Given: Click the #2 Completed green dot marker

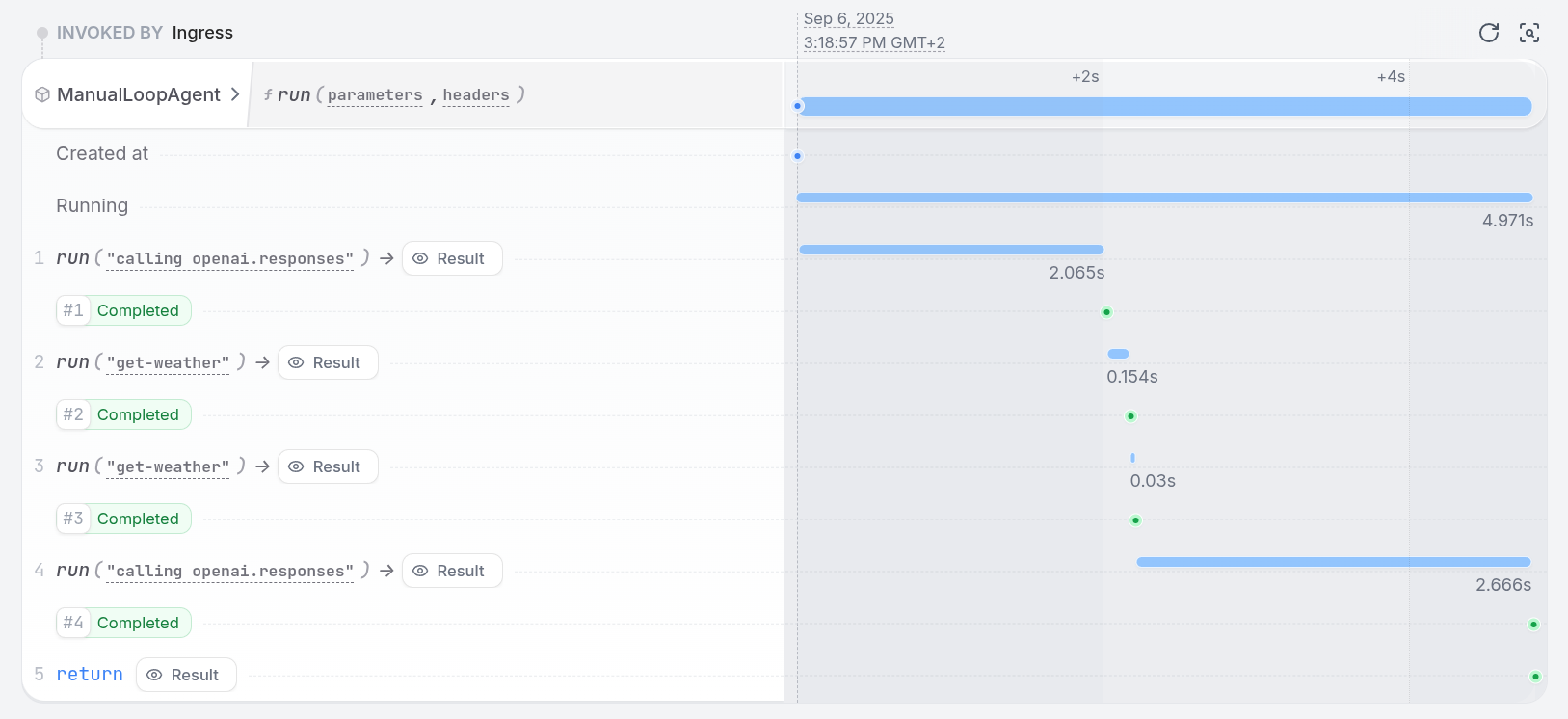Looking at the screenshot, I should (1130, 416).
